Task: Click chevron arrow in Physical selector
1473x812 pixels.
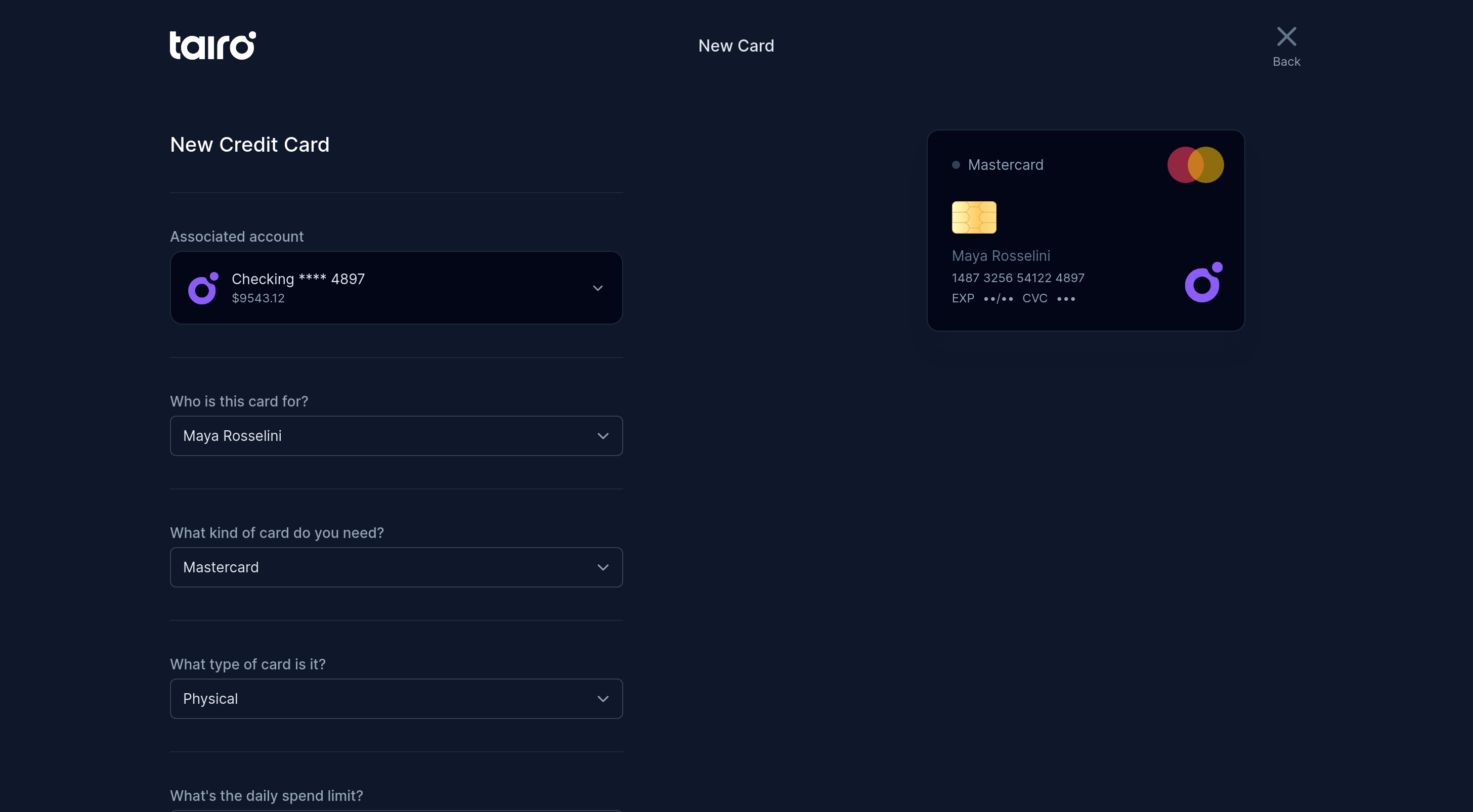Action: (602, 699)
